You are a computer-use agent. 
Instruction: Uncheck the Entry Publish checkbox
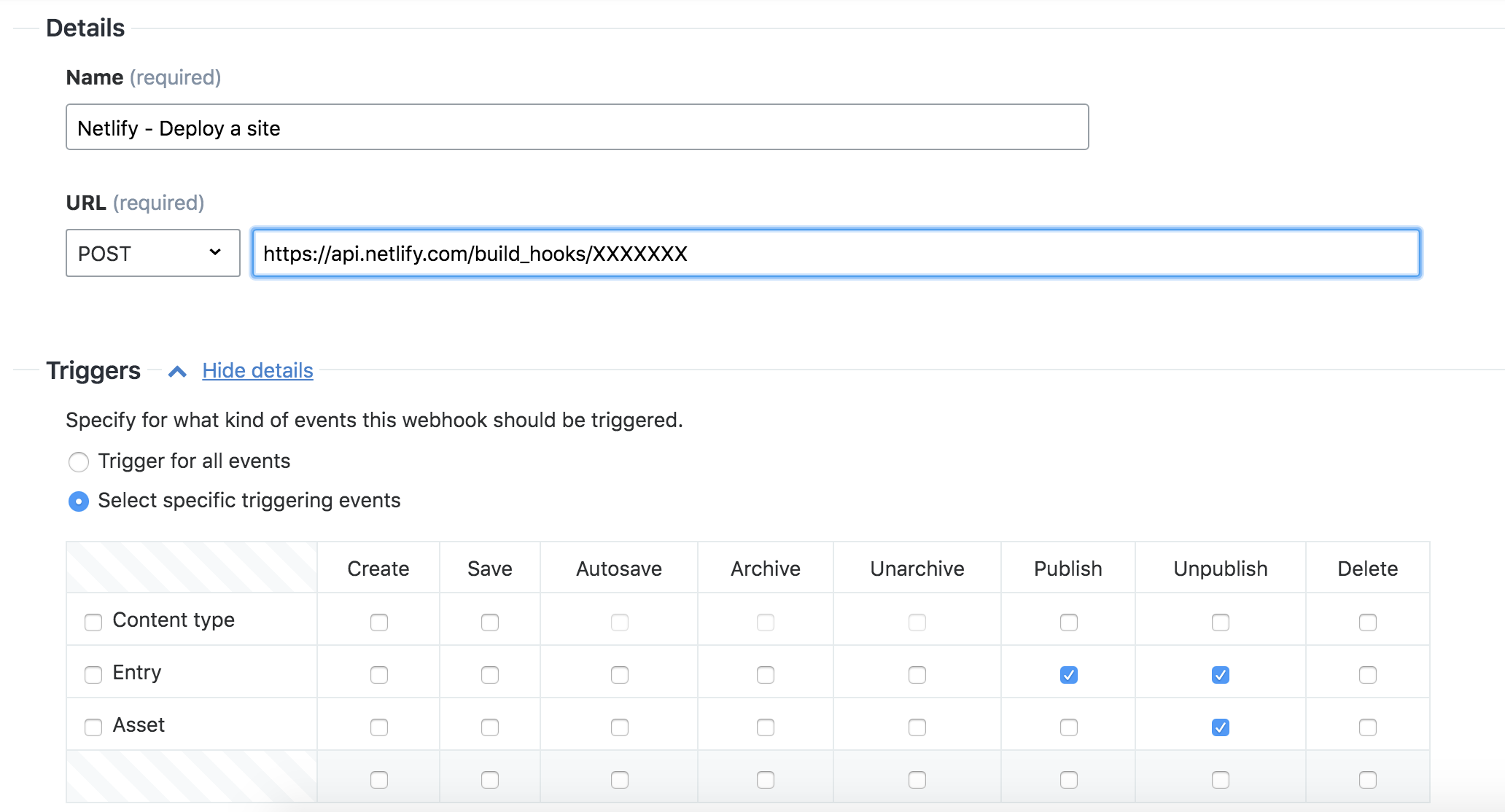pos(1068,675)
